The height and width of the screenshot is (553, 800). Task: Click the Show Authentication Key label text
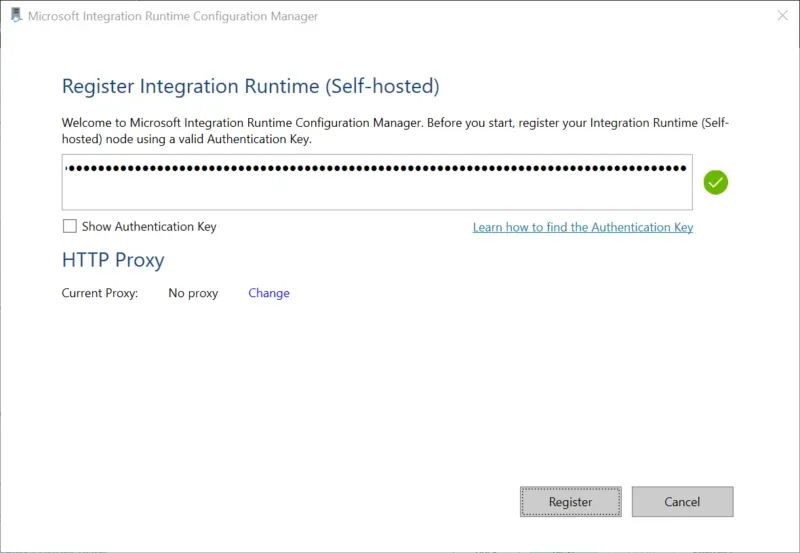149,227
